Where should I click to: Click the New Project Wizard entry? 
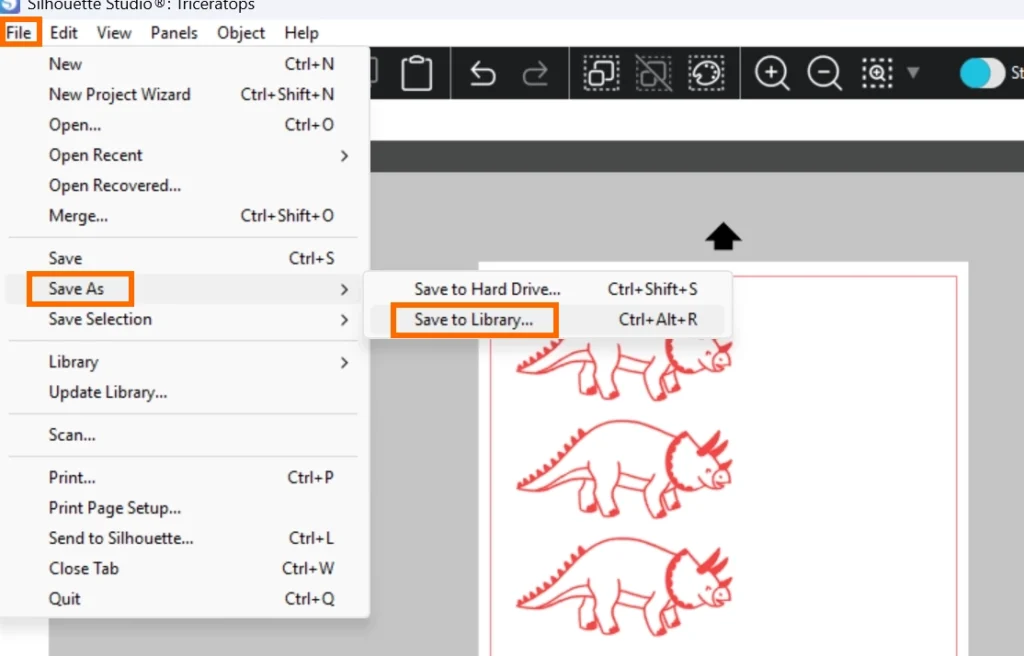click(x=119, y=94)
